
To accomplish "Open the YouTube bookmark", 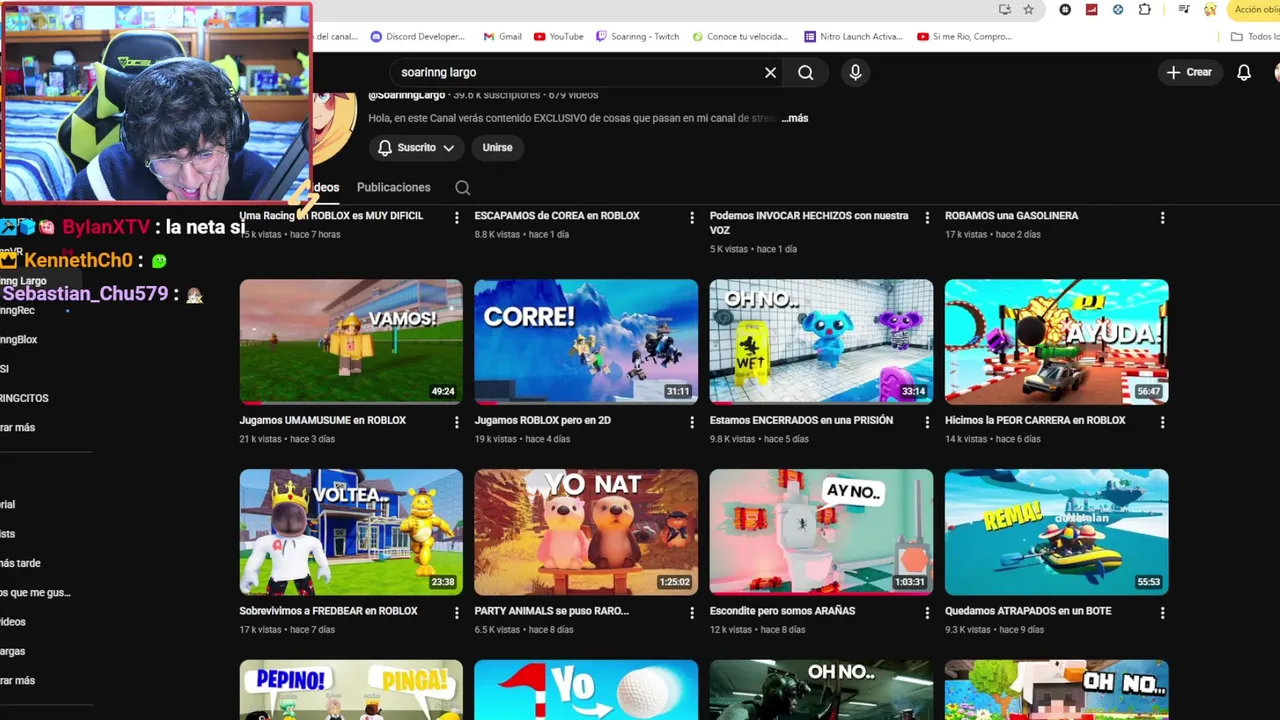I will [x=559, y=36].
